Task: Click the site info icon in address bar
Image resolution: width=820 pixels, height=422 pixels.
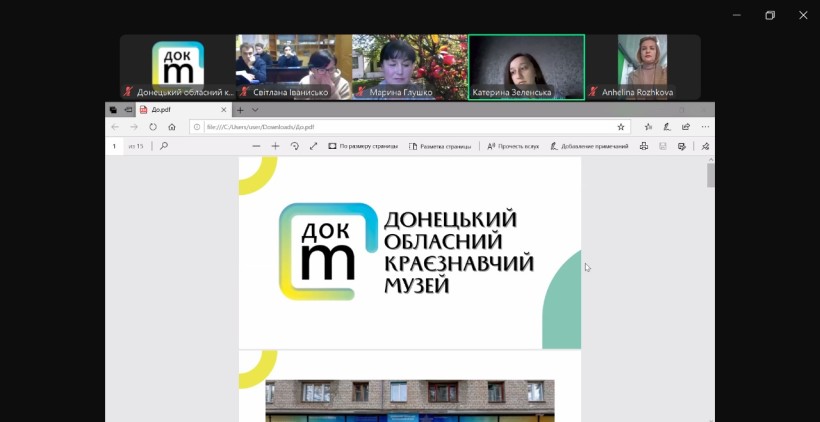Action: click(x=197, y=127)
